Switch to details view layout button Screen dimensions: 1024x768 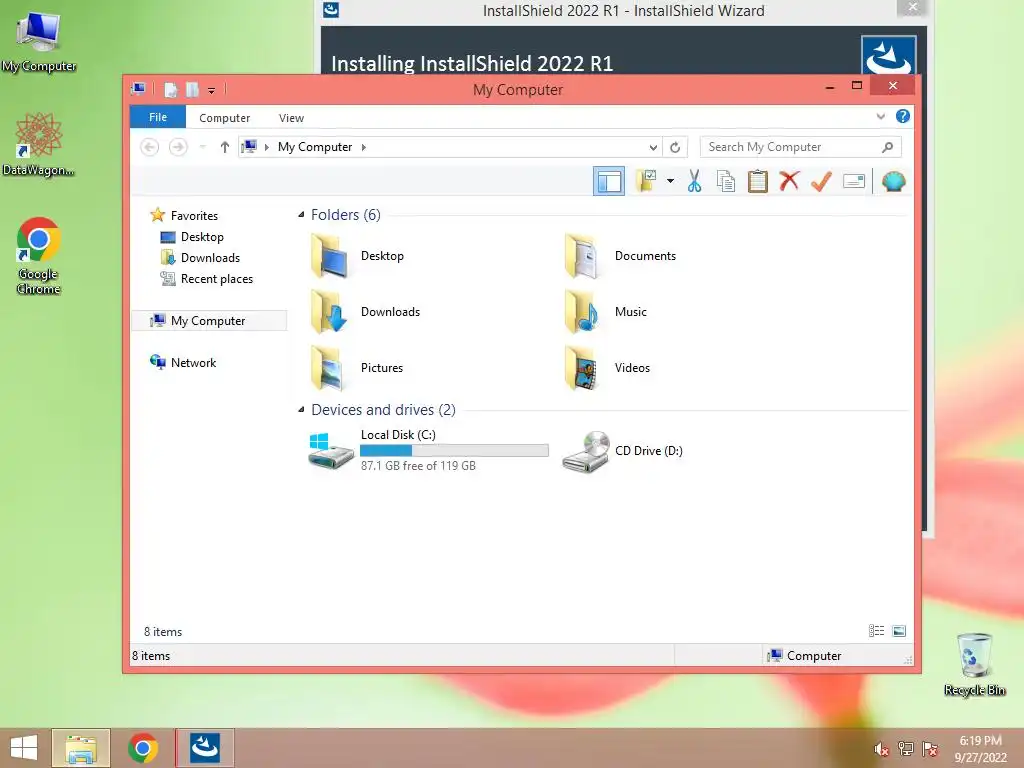tap(876, 631)
